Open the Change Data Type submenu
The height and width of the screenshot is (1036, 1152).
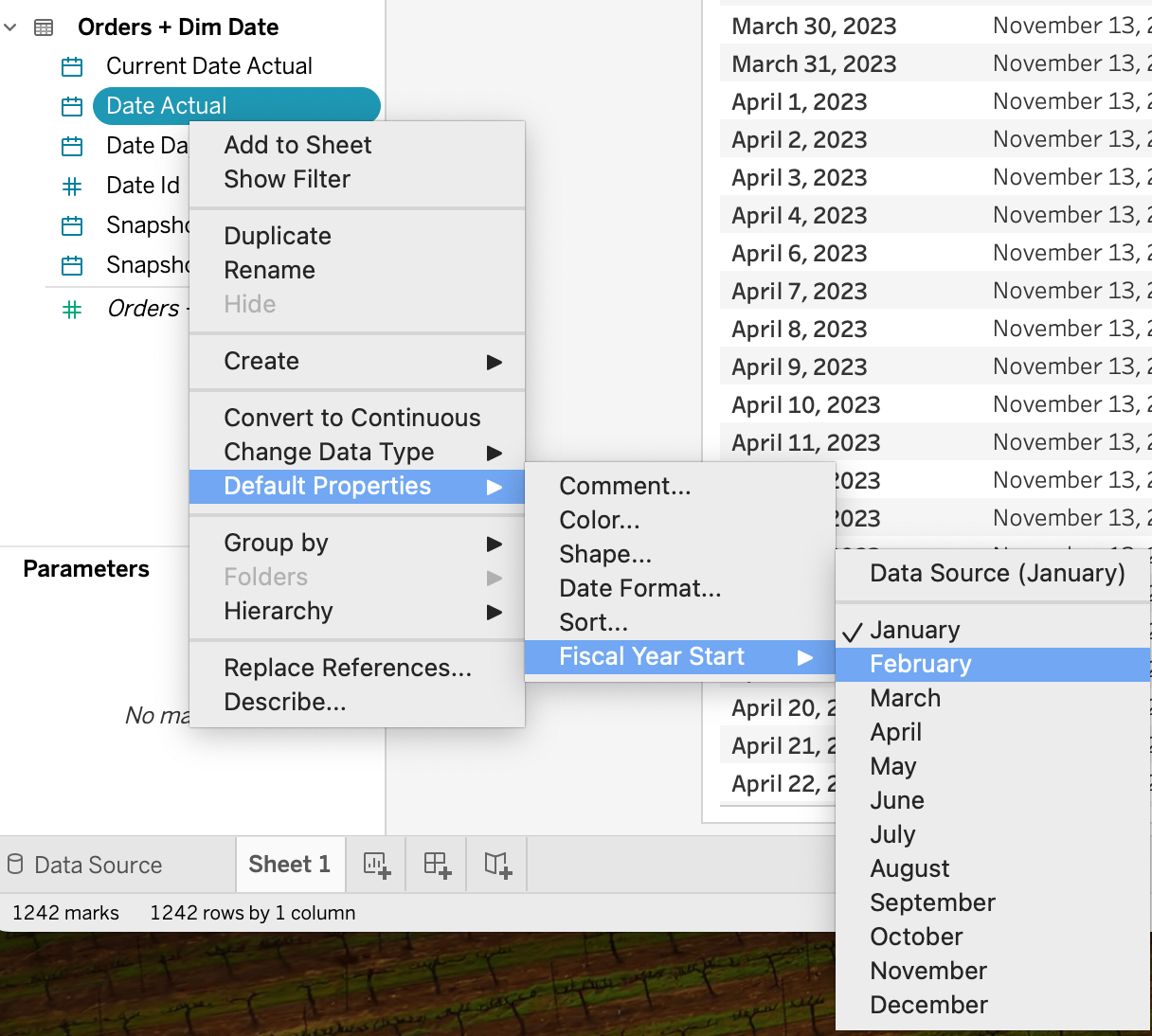pos(357,453)
